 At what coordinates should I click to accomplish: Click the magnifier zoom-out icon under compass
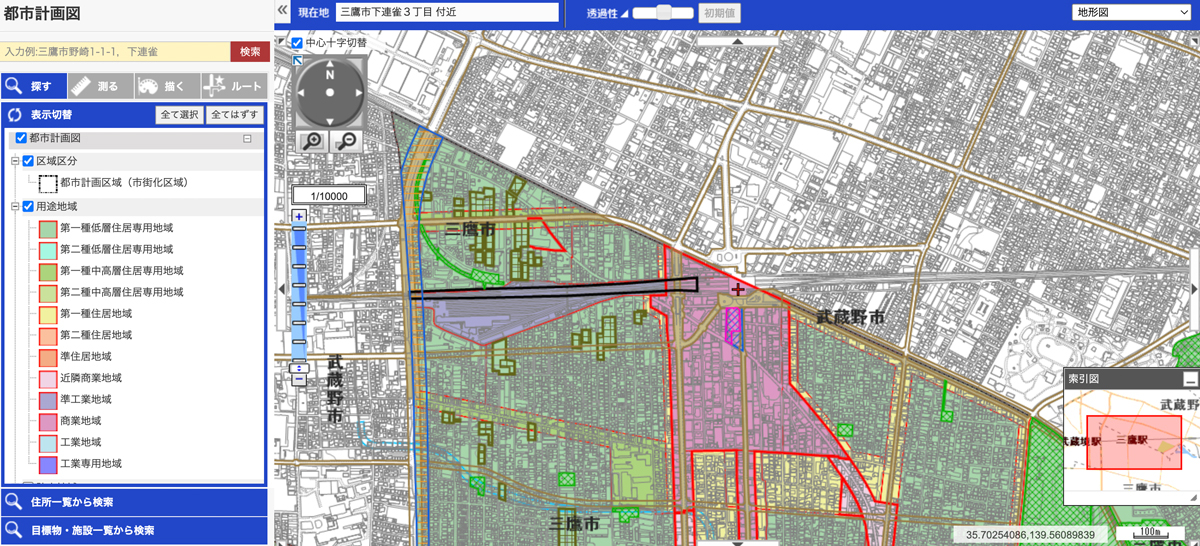pyautogui.click(x=346, y=141)
